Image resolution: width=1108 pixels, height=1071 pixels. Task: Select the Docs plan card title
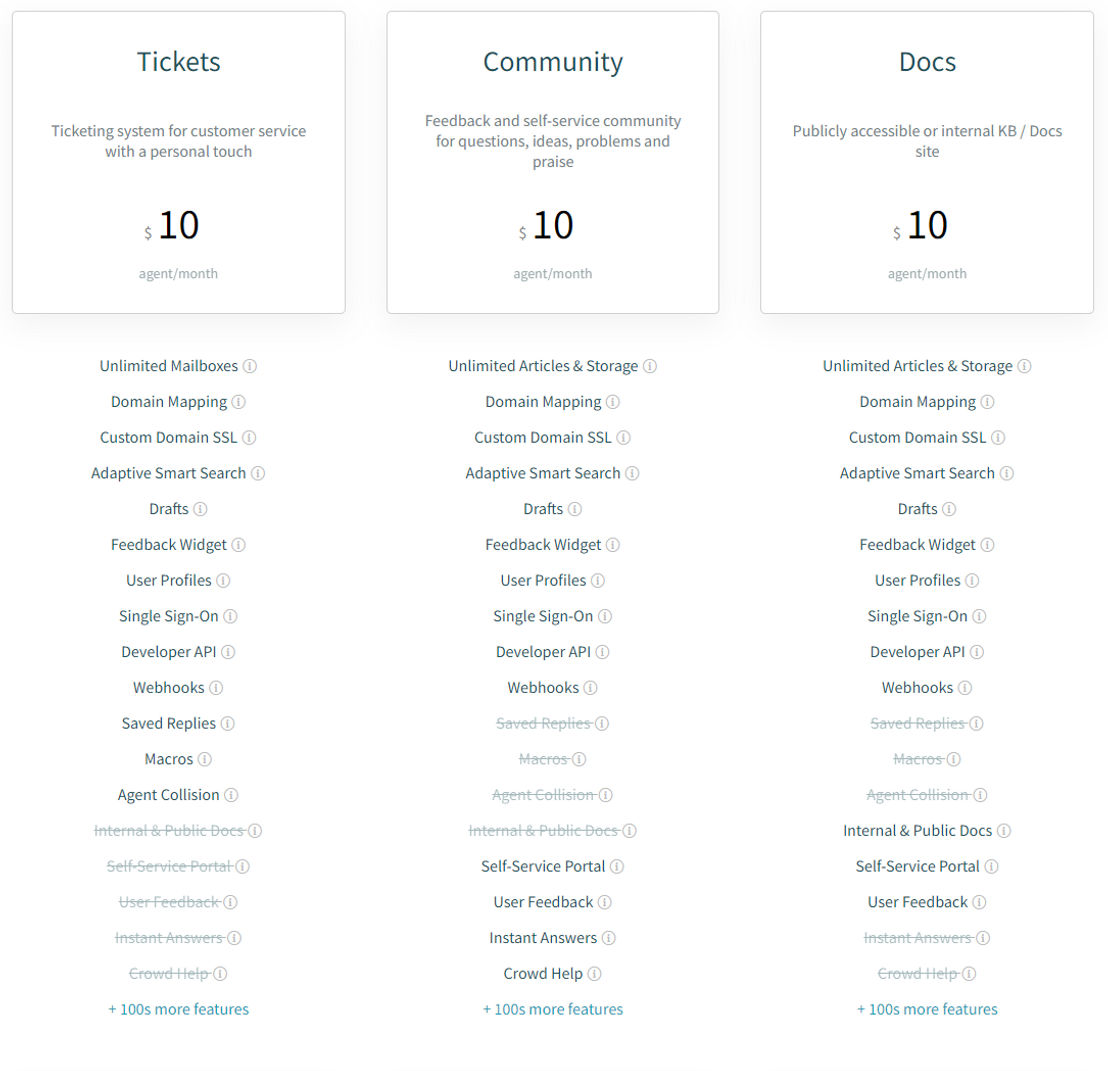(x=927, y=61)
